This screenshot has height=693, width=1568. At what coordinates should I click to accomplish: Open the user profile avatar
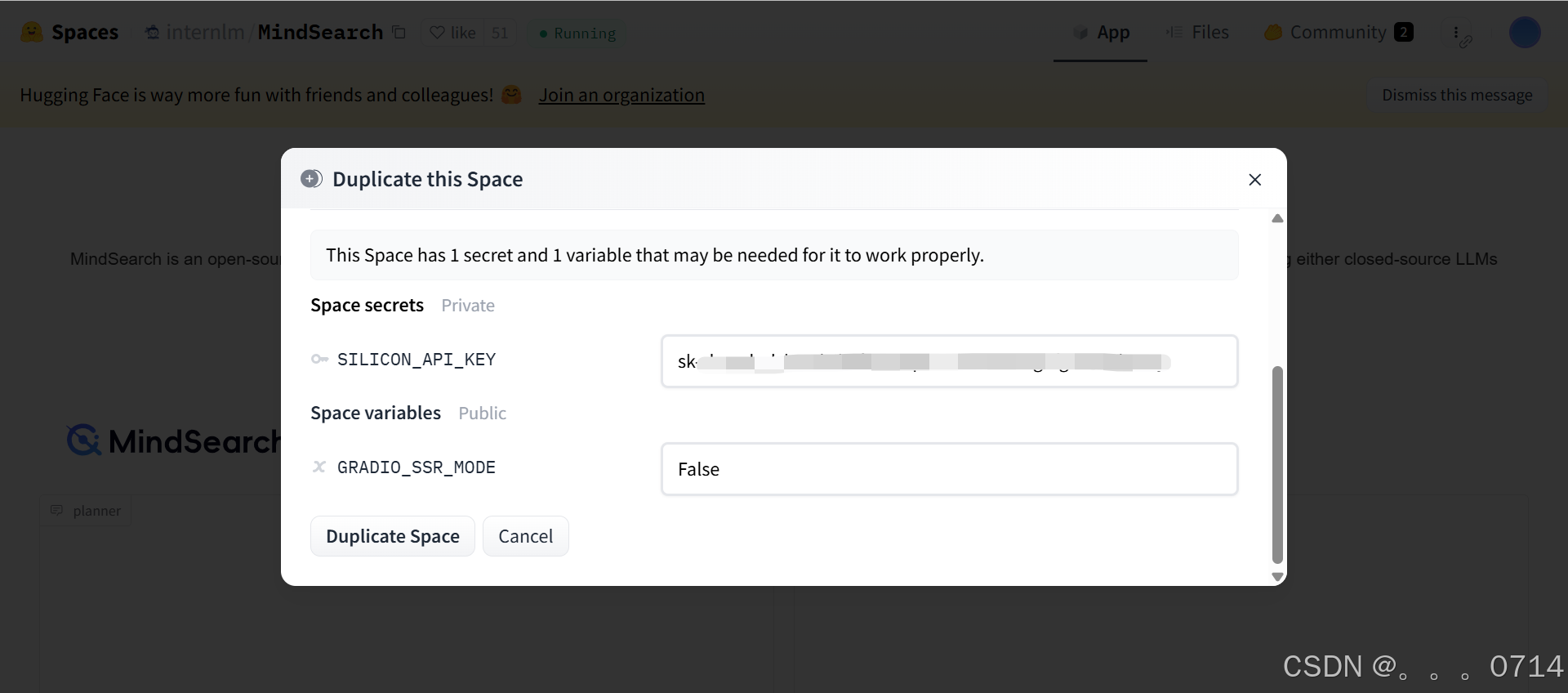point(1525,33)
